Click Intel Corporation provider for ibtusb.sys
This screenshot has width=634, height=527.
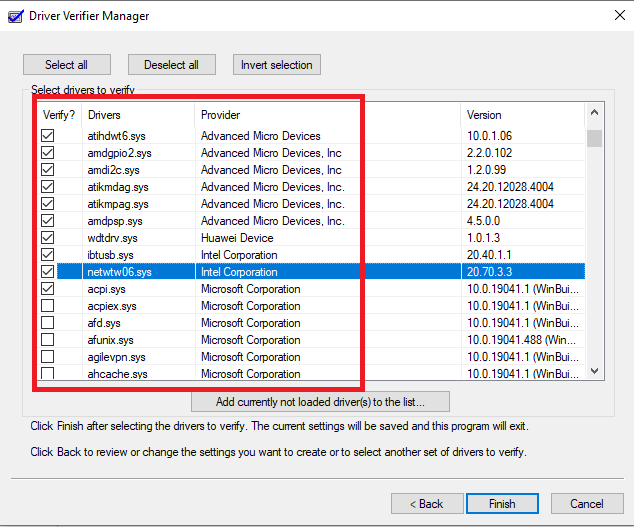tap(239, 255)
